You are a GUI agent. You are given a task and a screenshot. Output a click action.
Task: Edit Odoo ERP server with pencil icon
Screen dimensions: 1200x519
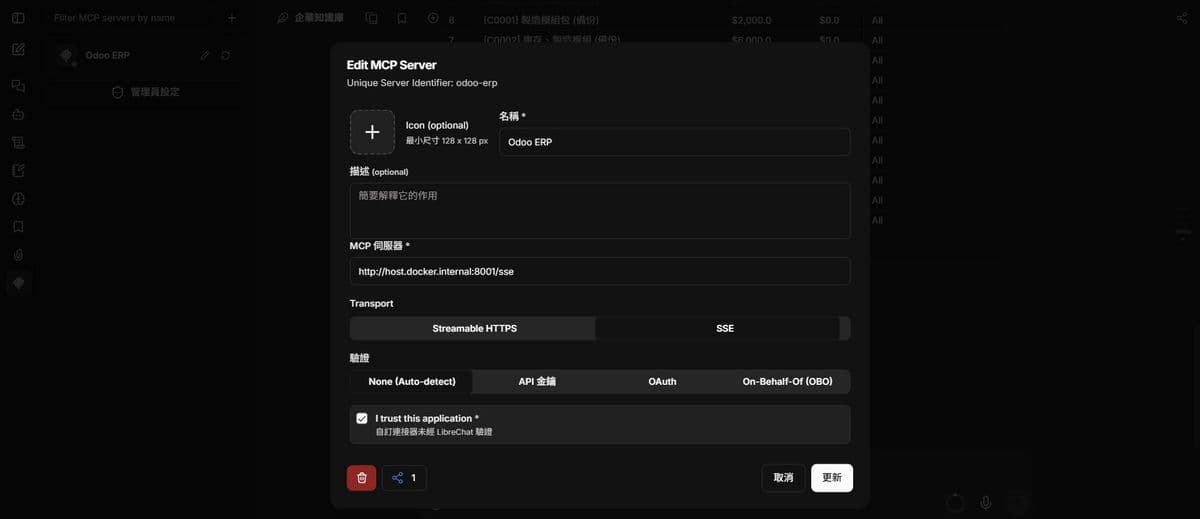point(205,55)
